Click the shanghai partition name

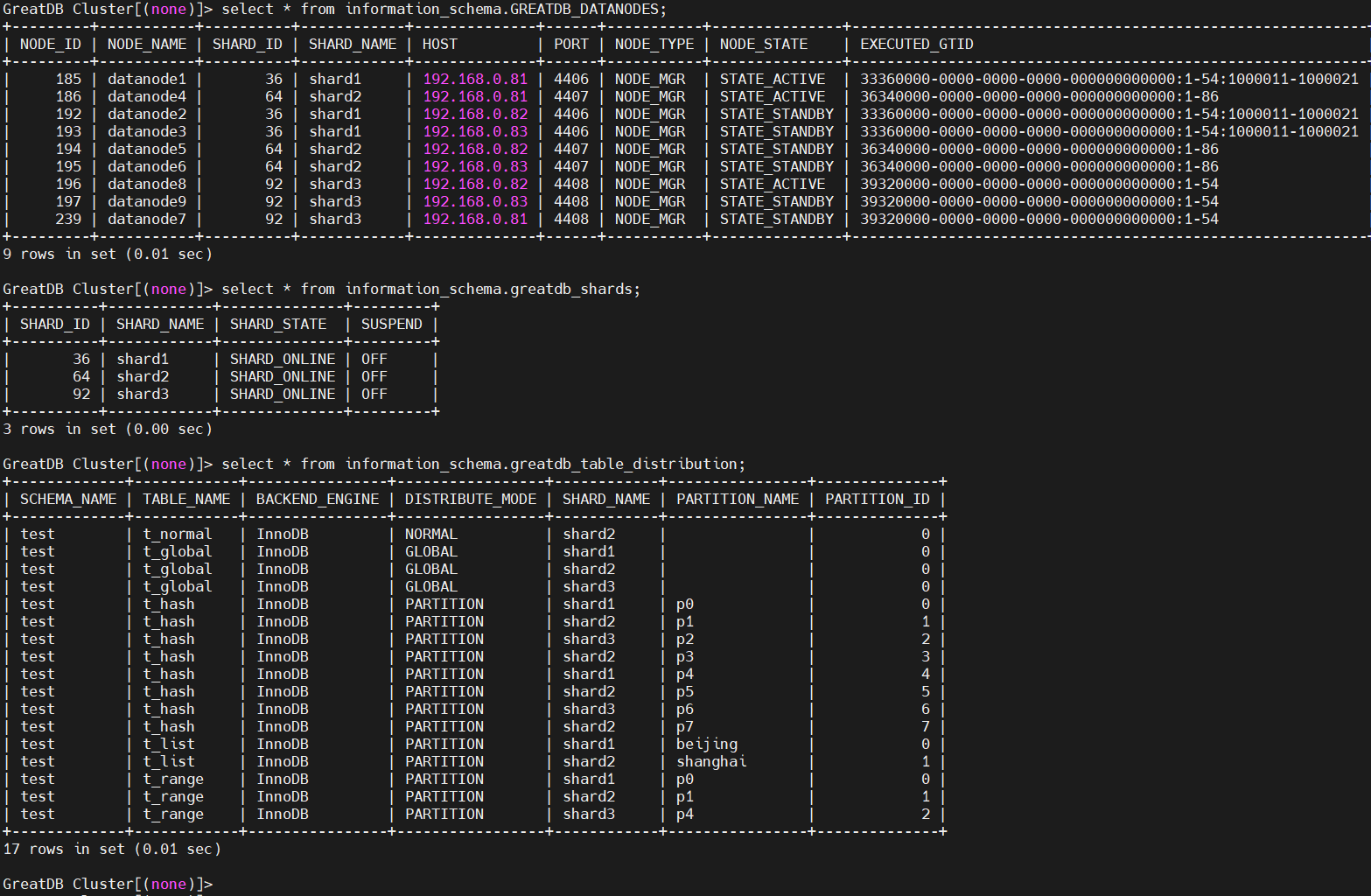point(711,761)
